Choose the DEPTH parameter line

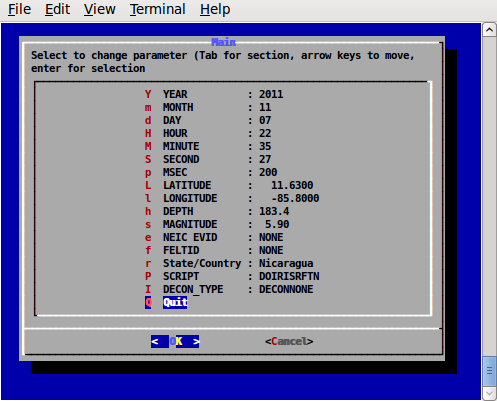[x=217, y=211]
